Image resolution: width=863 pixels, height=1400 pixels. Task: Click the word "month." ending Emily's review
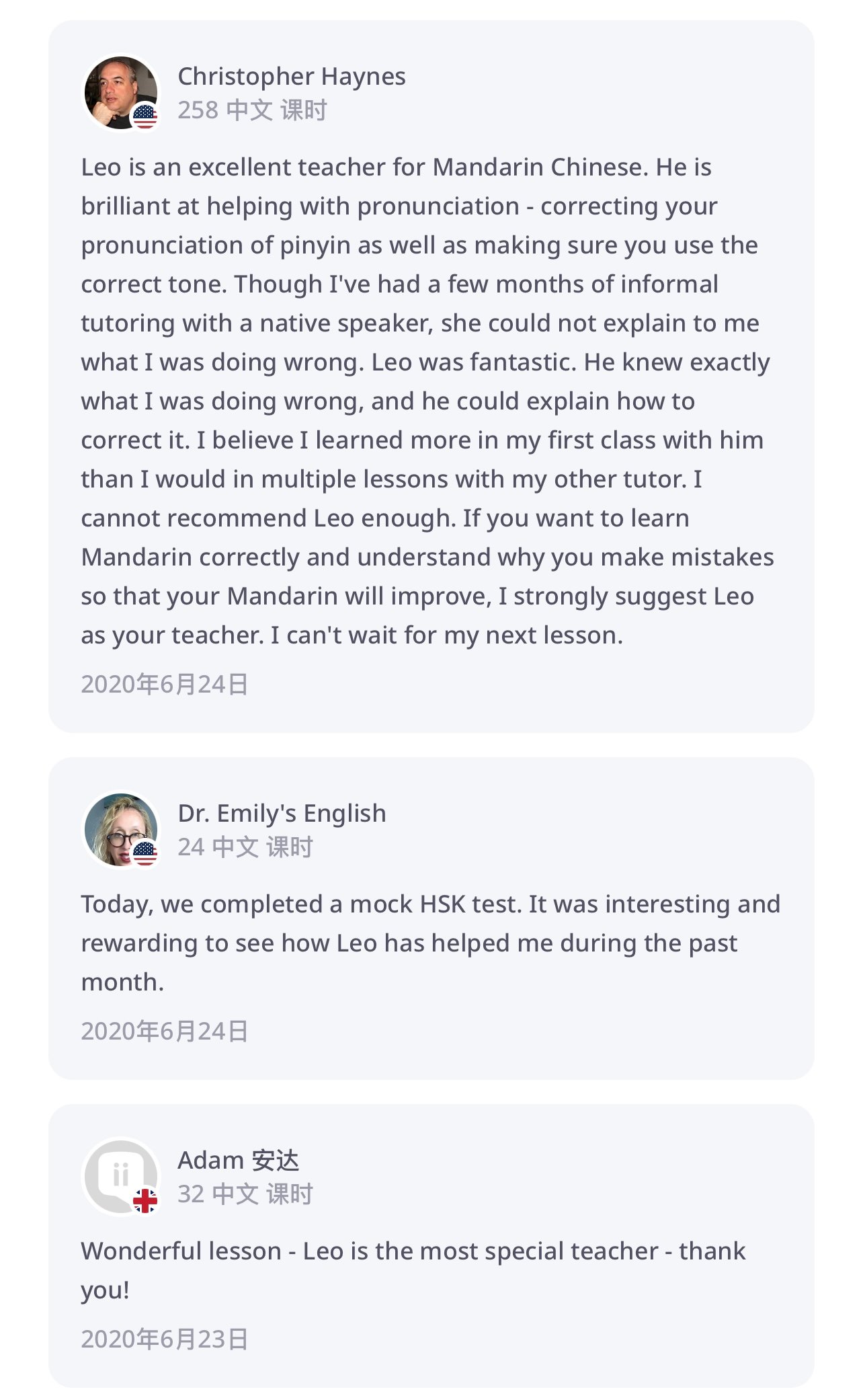pos(122,983)
